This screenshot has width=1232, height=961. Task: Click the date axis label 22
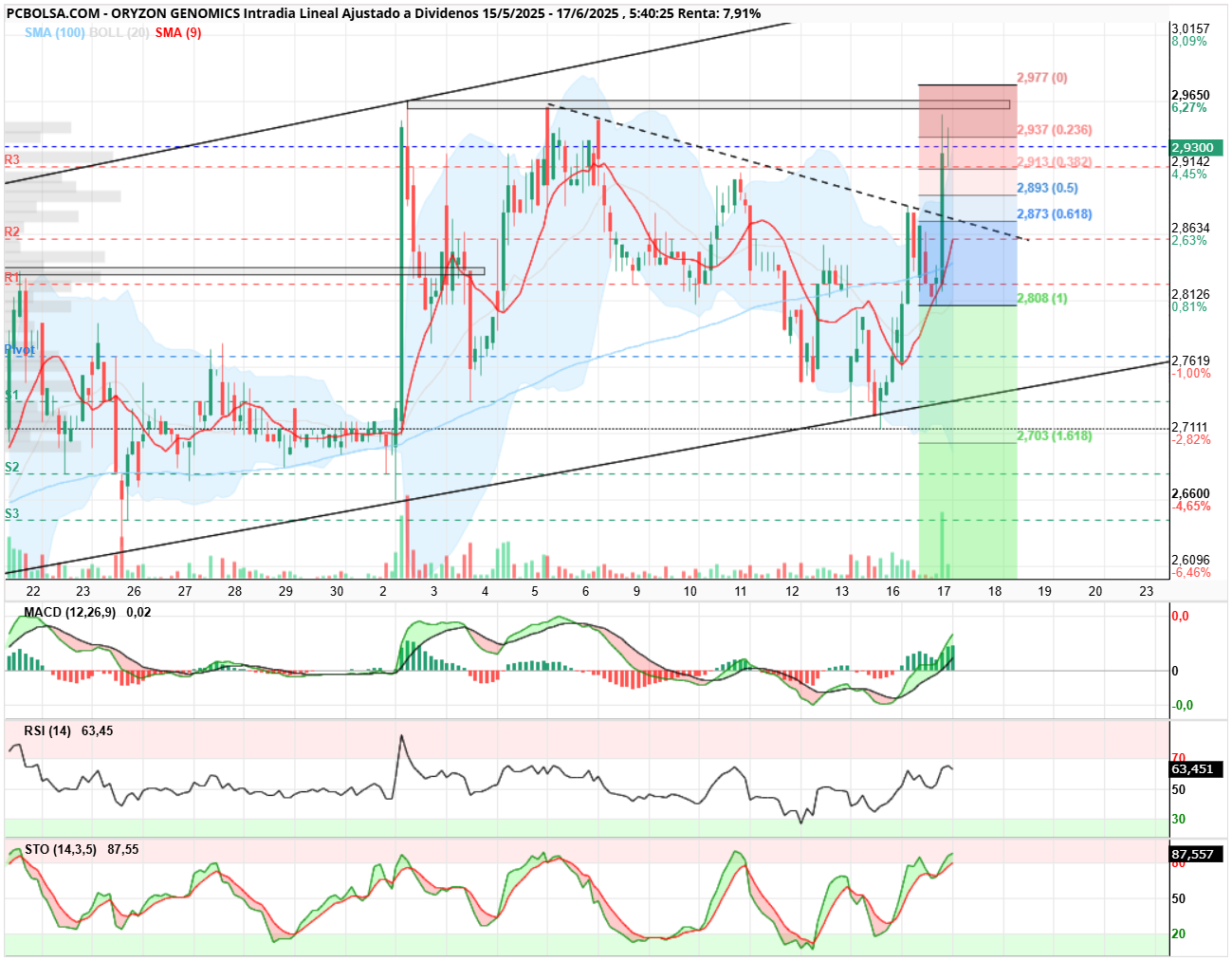(x=33, y=591)
